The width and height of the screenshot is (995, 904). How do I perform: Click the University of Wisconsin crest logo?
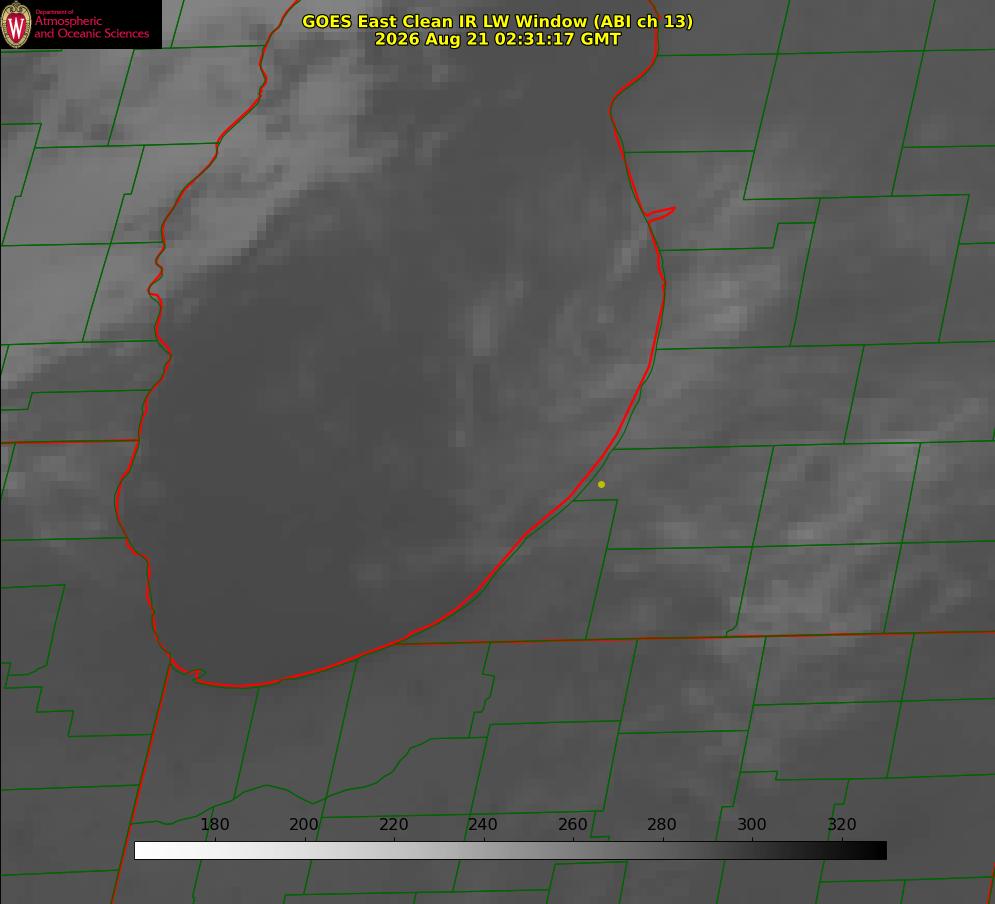click(16, 24)
